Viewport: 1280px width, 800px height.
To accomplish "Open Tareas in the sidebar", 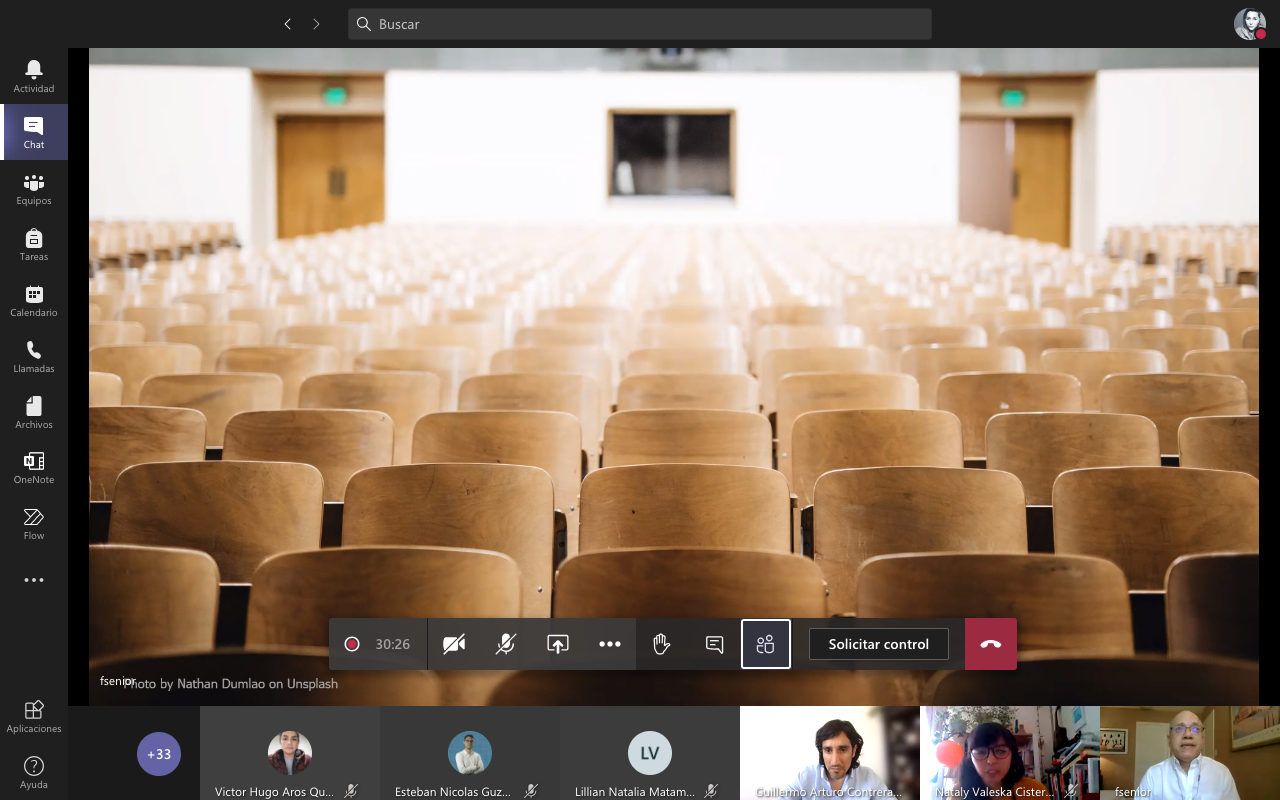I will pyautogui.click(x=34, y=244).
